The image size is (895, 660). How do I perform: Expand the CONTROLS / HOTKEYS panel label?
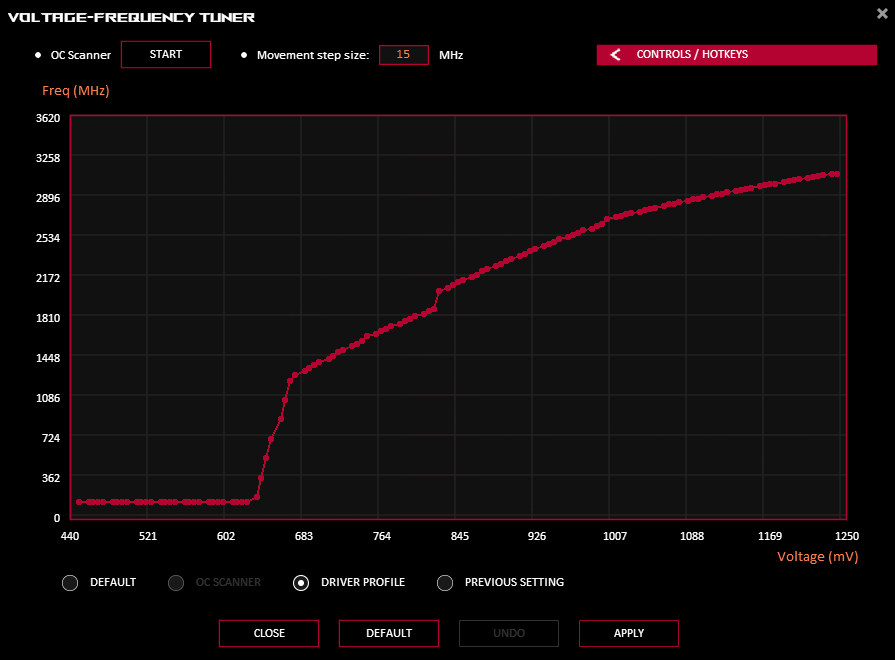pos(692,55)
